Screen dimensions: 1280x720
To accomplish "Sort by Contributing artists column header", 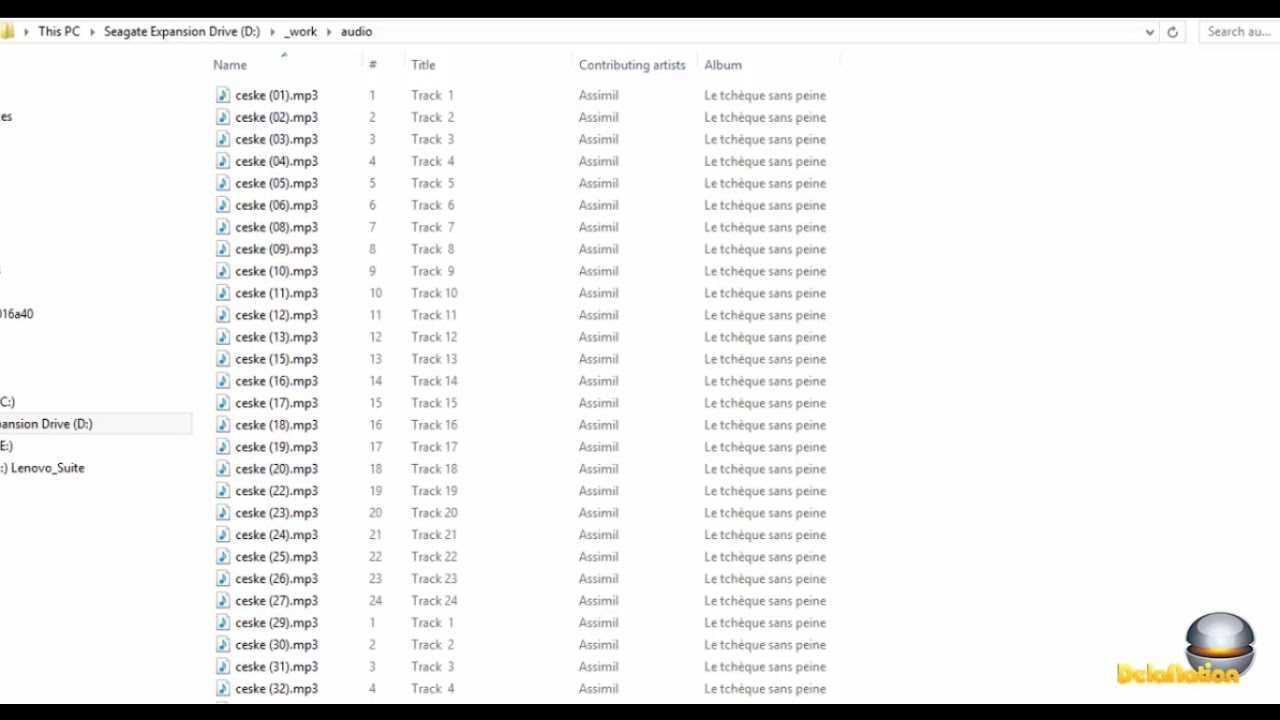I will pyautogui.click(x=632, y=65).
